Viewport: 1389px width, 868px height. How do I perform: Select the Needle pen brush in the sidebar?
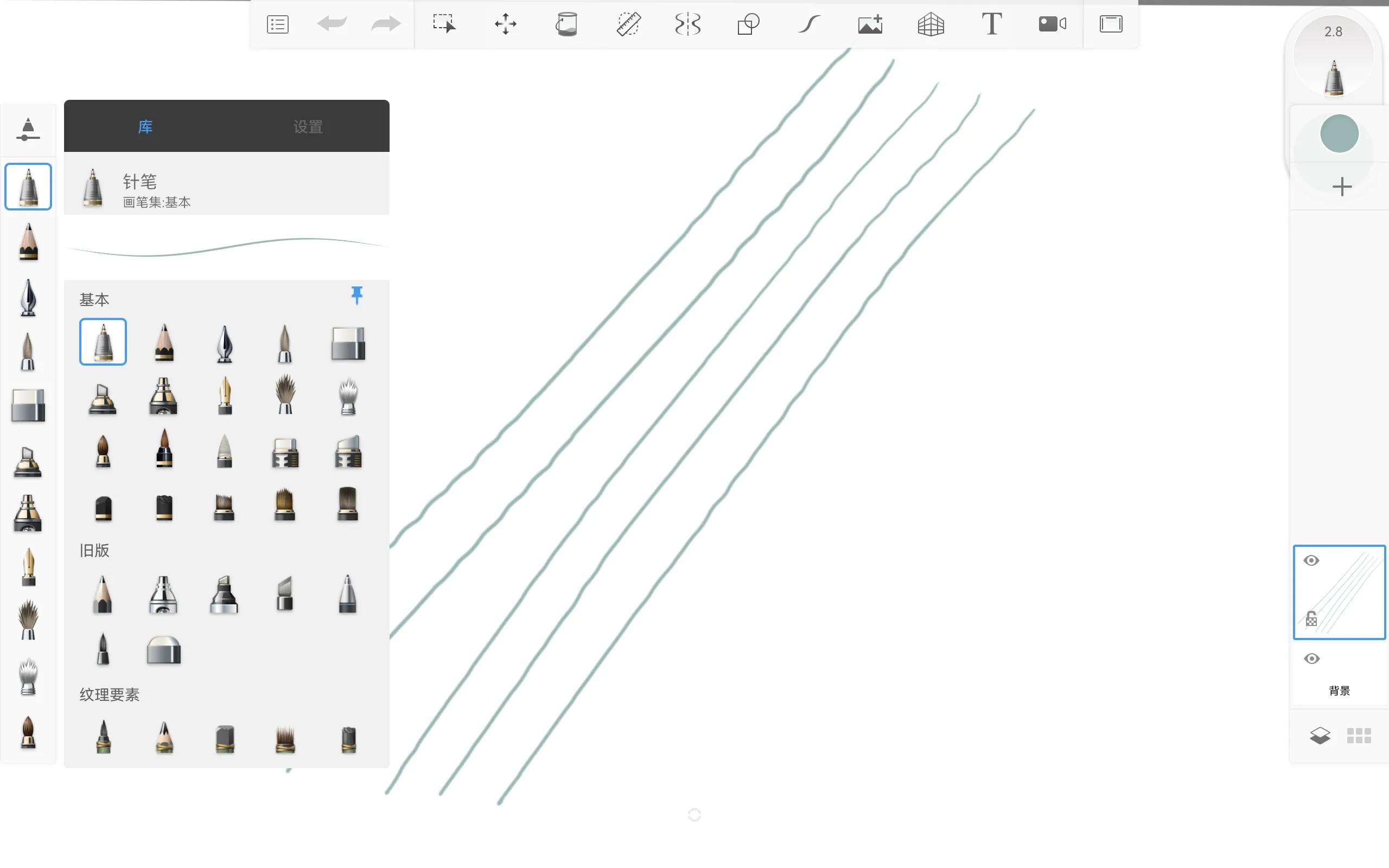pyautogui.click(x=28, y=187)
